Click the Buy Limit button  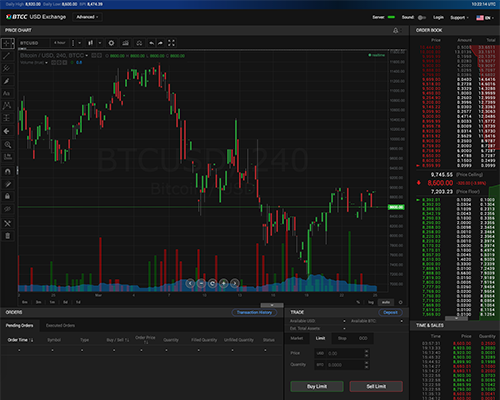(x=317, y=386)
